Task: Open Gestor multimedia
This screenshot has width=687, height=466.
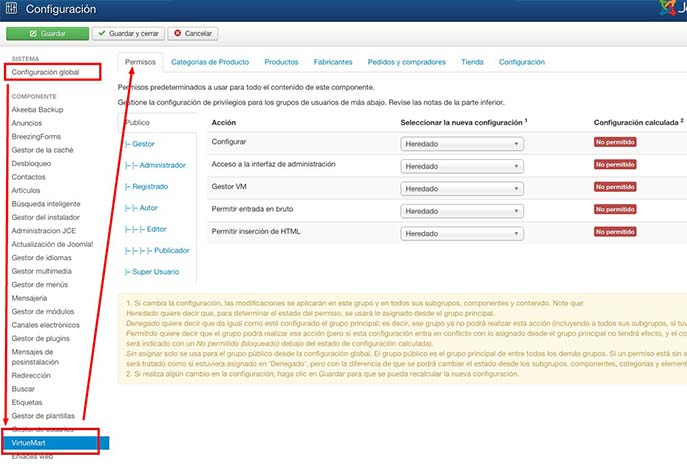Action: pyautogui.click(x=42, y=271)
